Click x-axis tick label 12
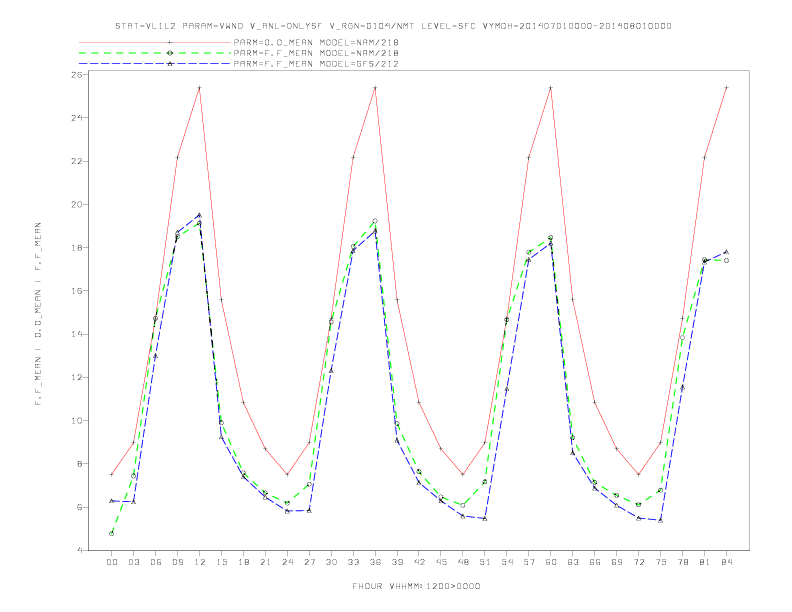Screen dimensions: 792x612 pyautogui.click(x=200, y=562)
